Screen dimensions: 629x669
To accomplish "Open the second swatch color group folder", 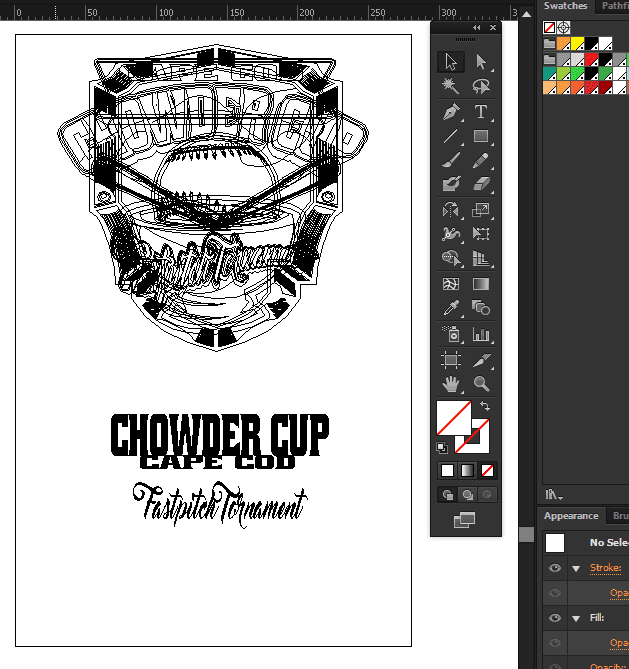I will (550, 59).
